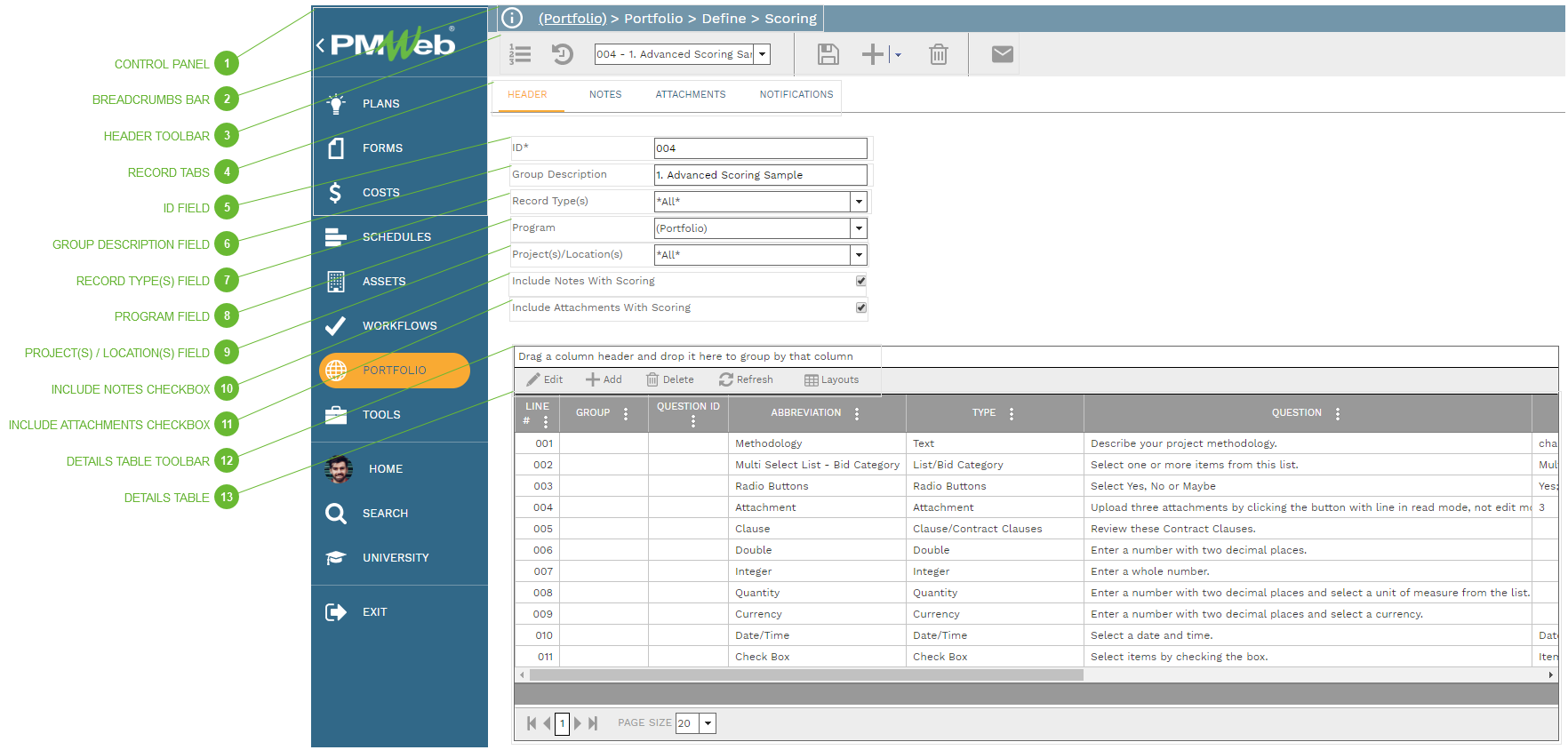Viewport: 1568px width, 750px height.
Task: Switch to the Notes tab
Action: point(605,94)
